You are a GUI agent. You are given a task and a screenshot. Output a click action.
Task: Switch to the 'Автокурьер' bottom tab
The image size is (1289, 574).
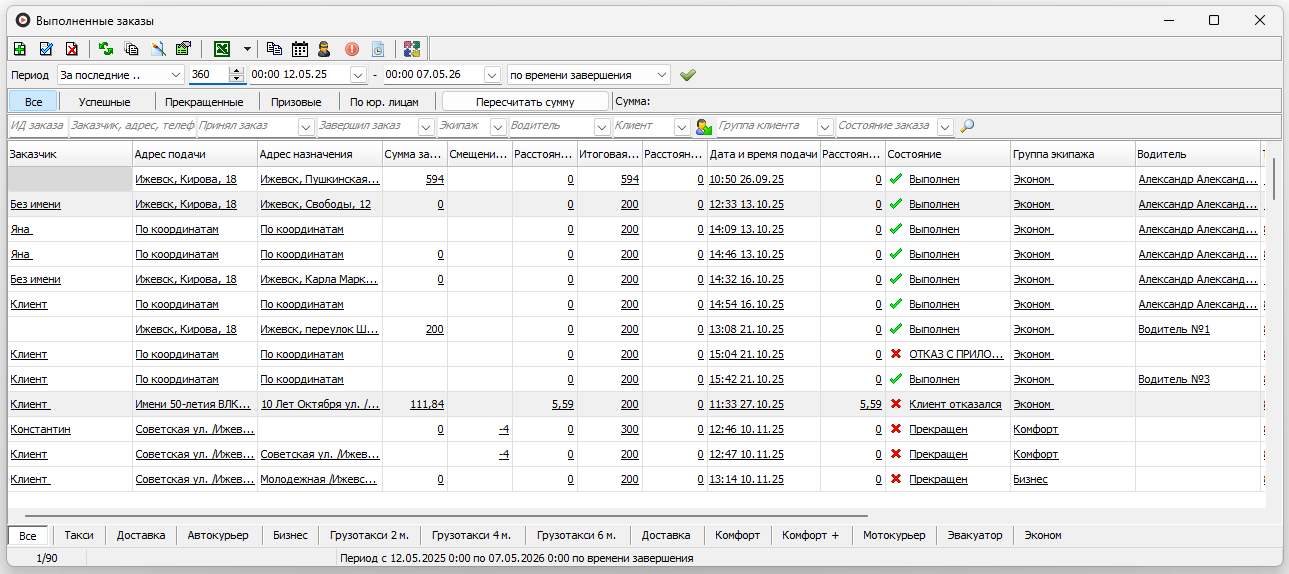tap(218, 535)
